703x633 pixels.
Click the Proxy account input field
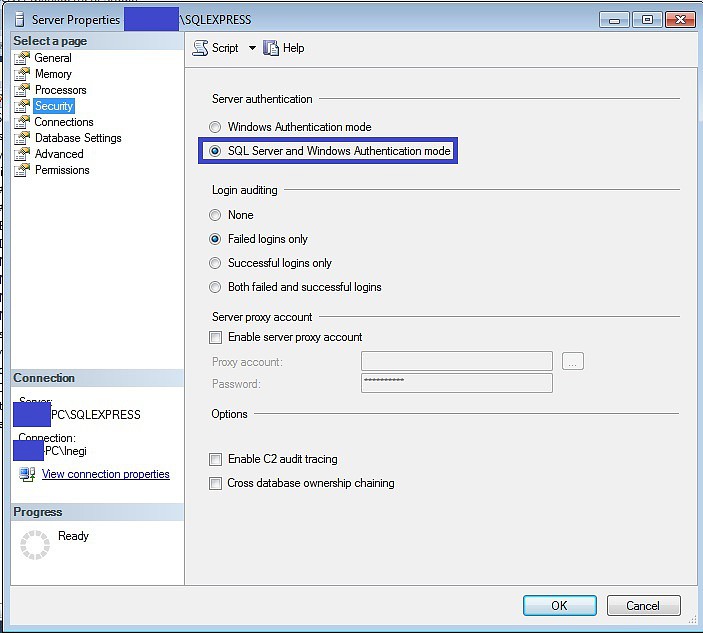coord(457,361)
